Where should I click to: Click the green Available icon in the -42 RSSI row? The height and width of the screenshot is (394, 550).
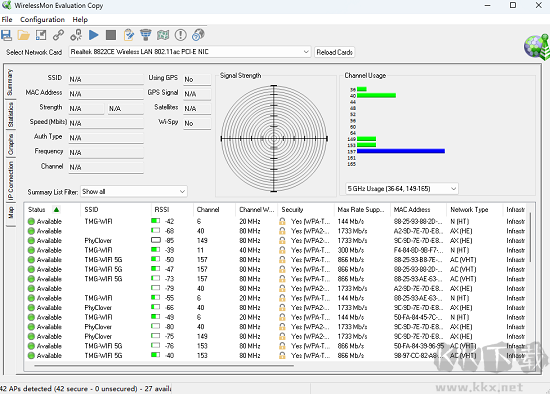click(31, 221)
